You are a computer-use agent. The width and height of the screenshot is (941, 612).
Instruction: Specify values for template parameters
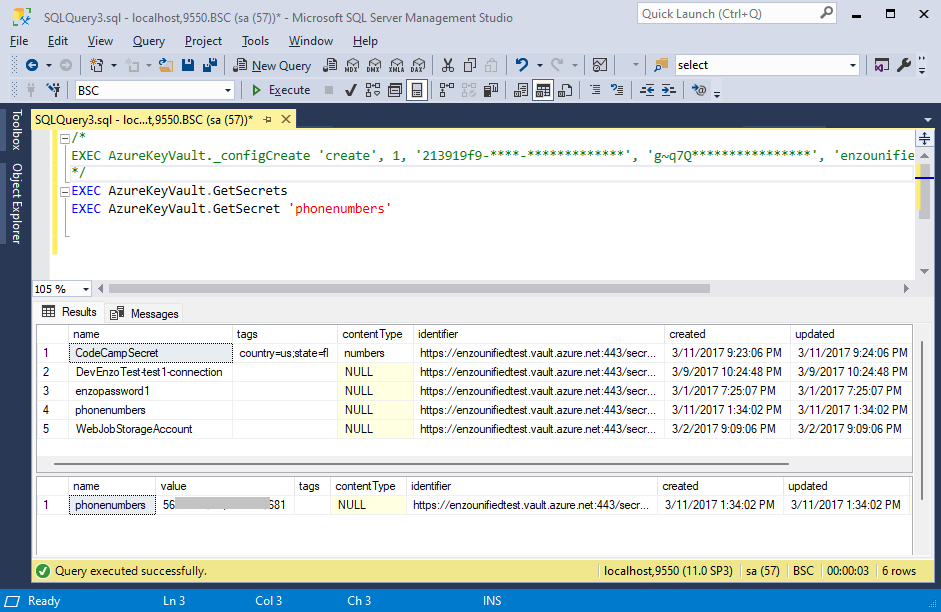pos(698,91)
